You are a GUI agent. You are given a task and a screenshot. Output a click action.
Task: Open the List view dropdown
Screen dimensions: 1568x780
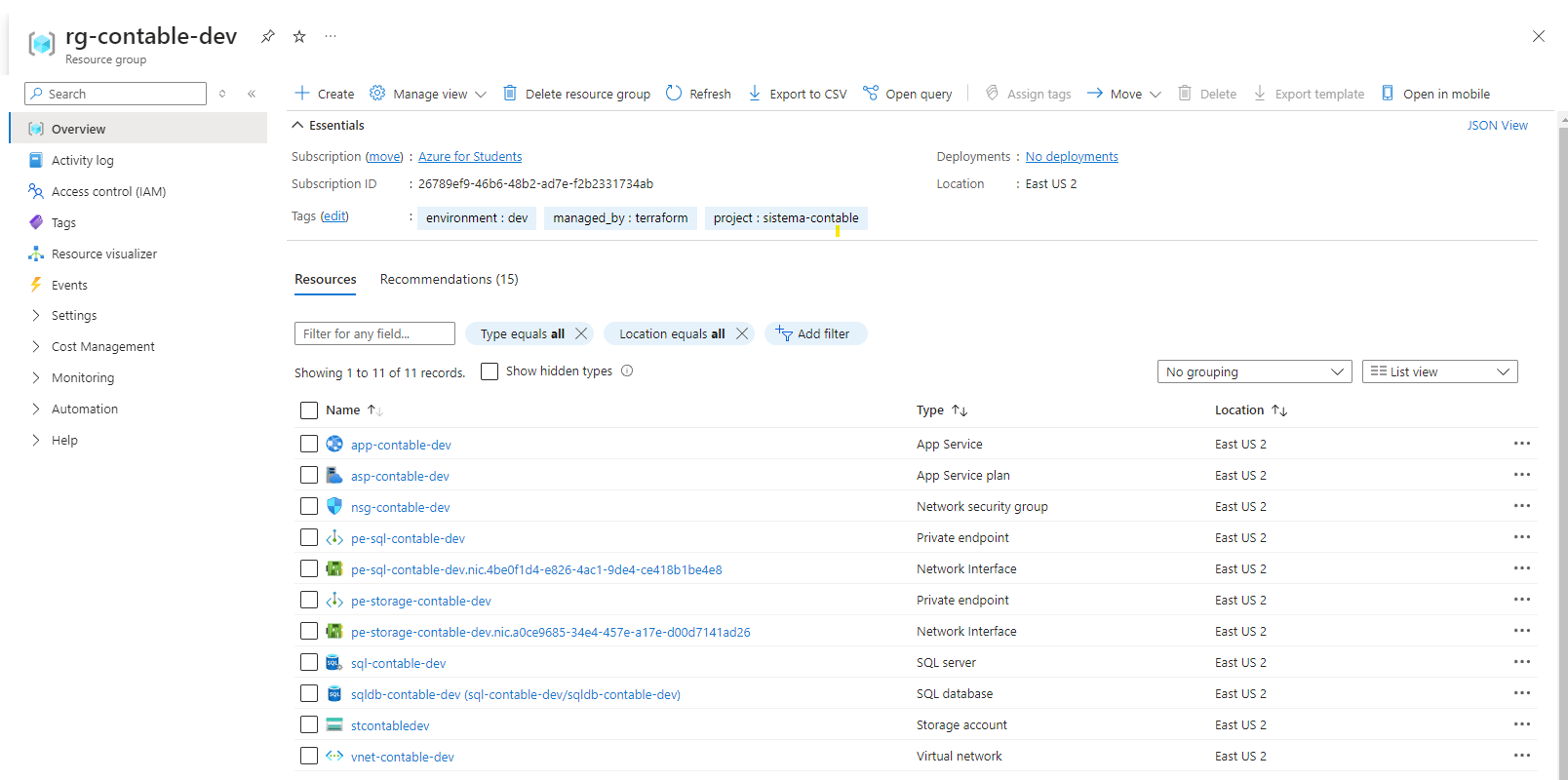(x=1439, y=371)
